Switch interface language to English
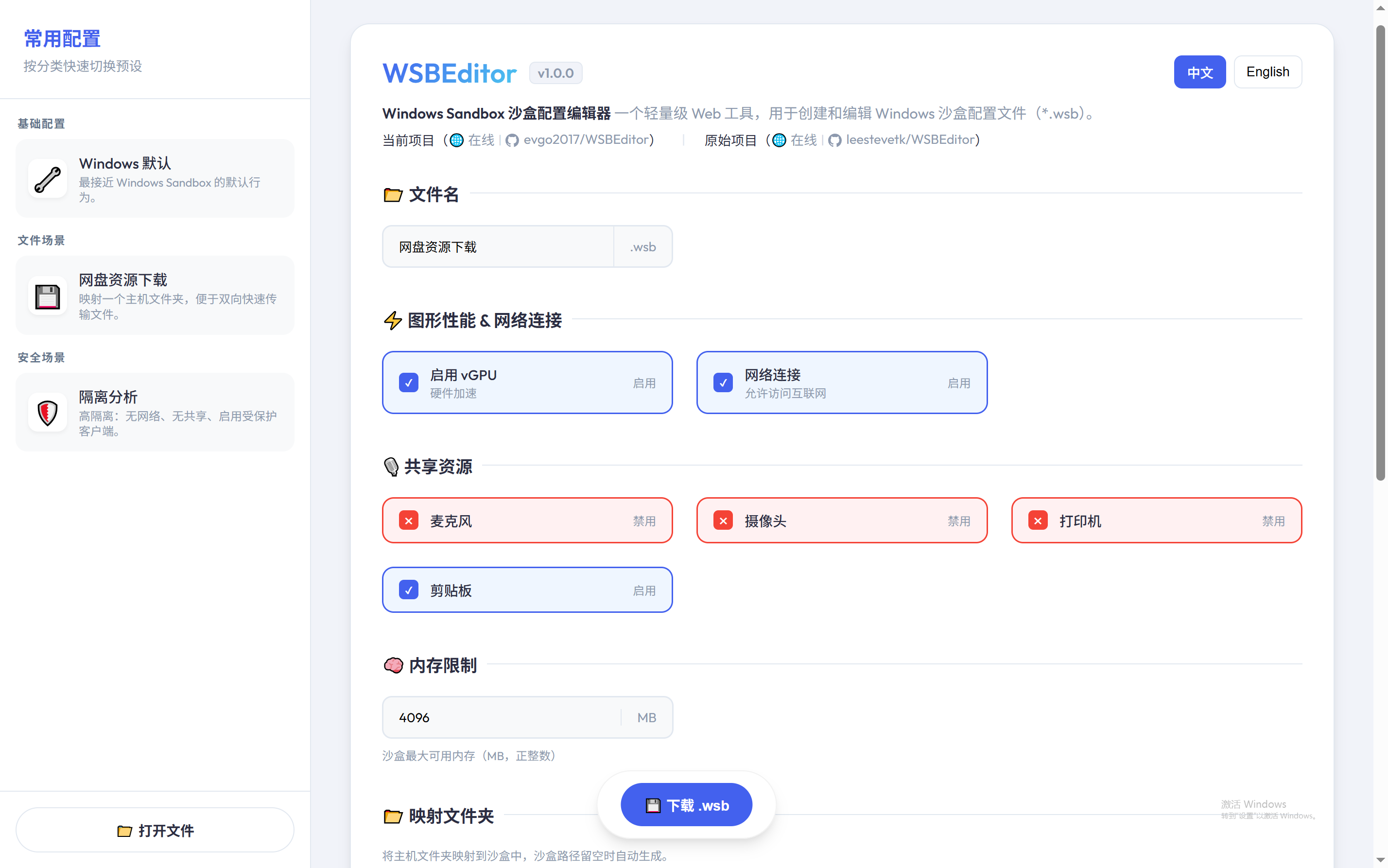 (x=1267, y=71)
